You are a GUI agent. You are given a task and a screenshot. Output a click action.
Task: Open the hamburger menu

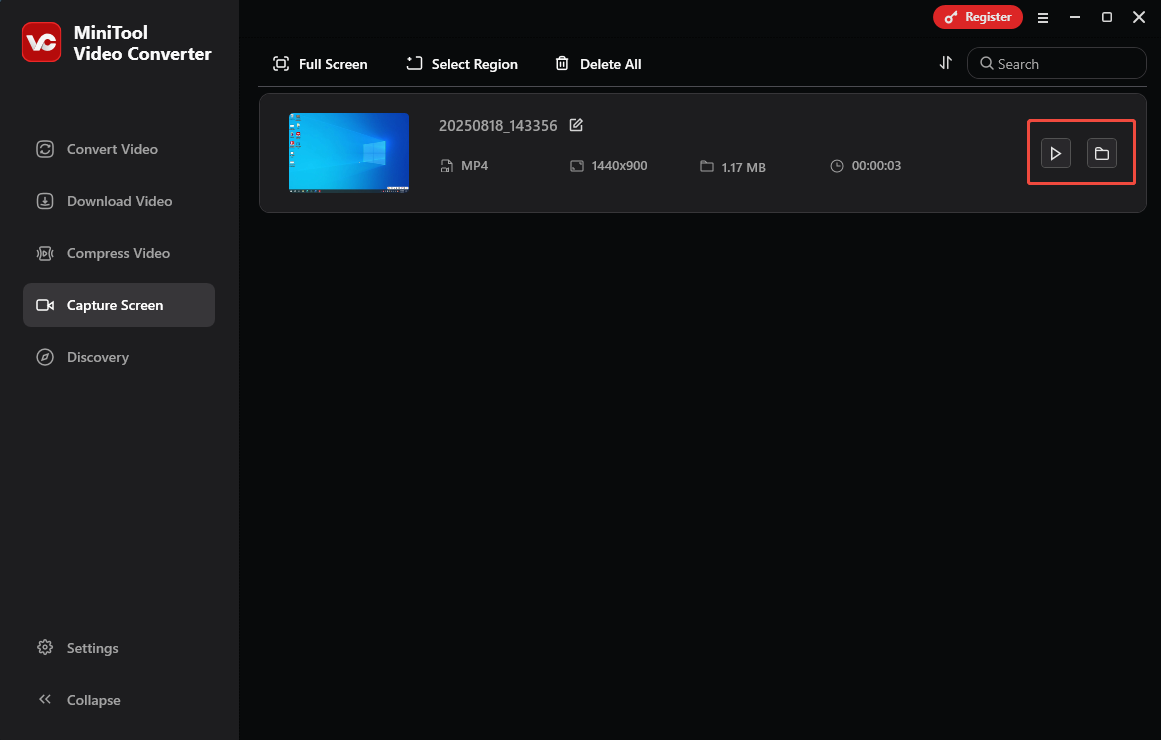[1043, 17]
